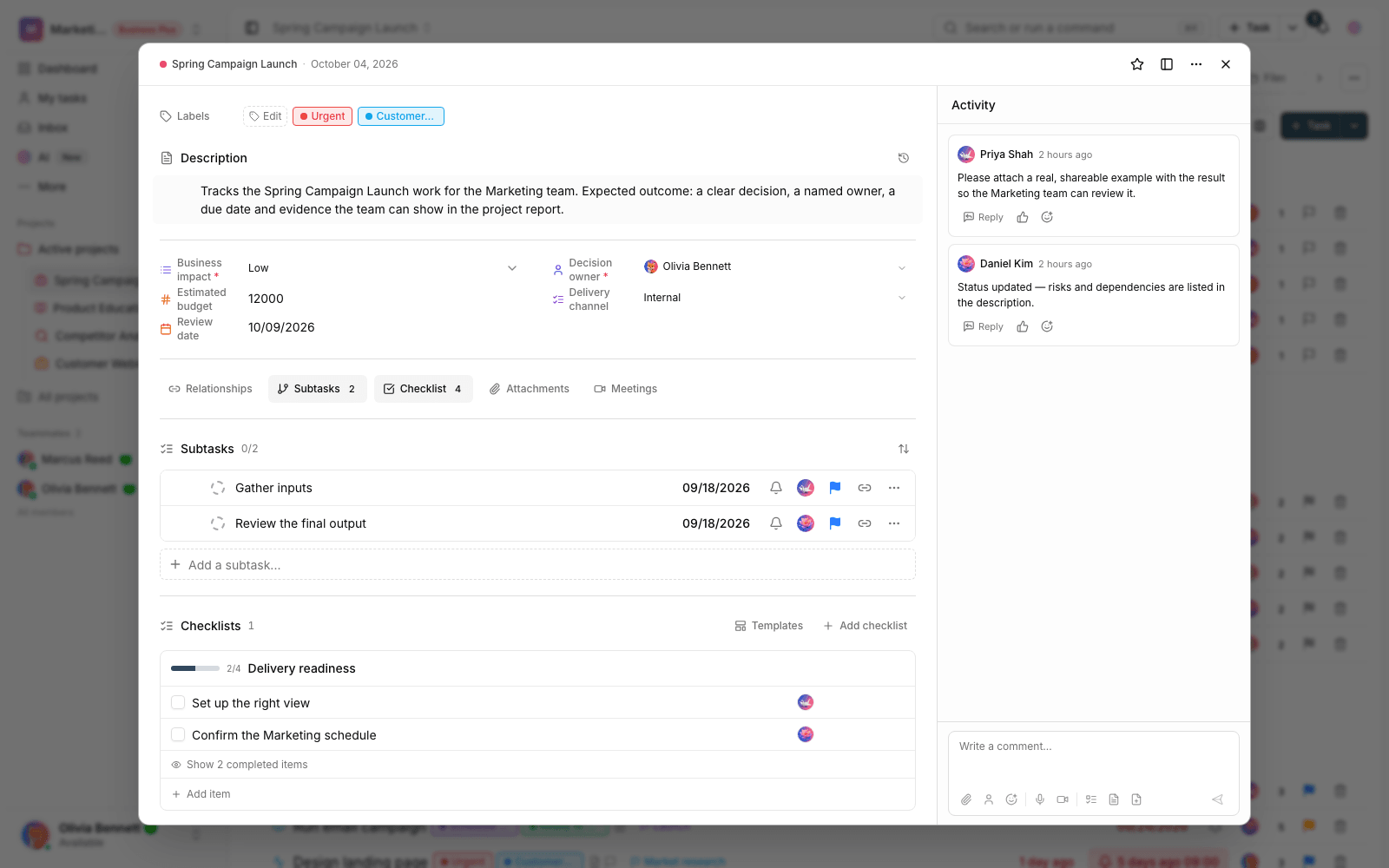The width and height of the screenshot is (1389, 868).
Task: Mark Gather inputs subtask status complete
Action: tap(218, 488)
